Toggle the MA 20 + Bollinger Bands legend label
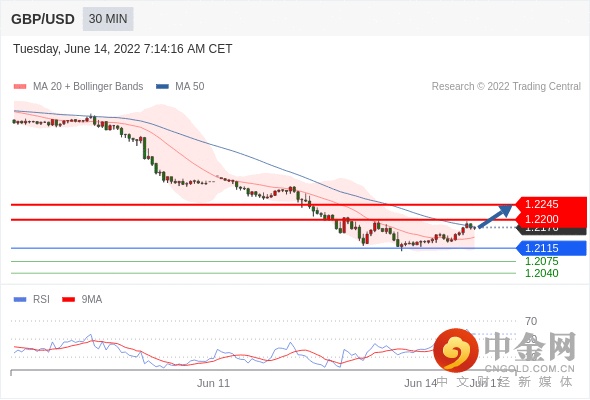590x400 pixels. tap(88, 87)
